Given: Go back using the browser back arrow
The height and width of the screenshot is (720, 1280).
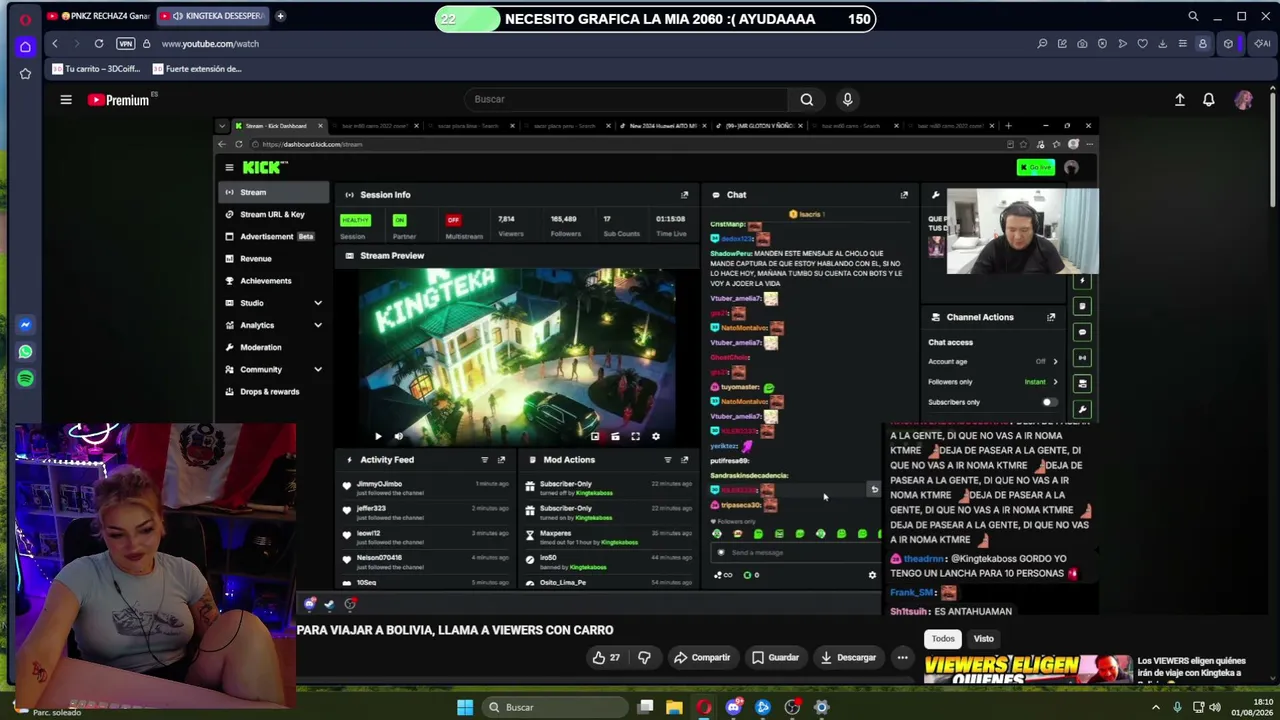Looking at the screenshot, I should 55,43.
